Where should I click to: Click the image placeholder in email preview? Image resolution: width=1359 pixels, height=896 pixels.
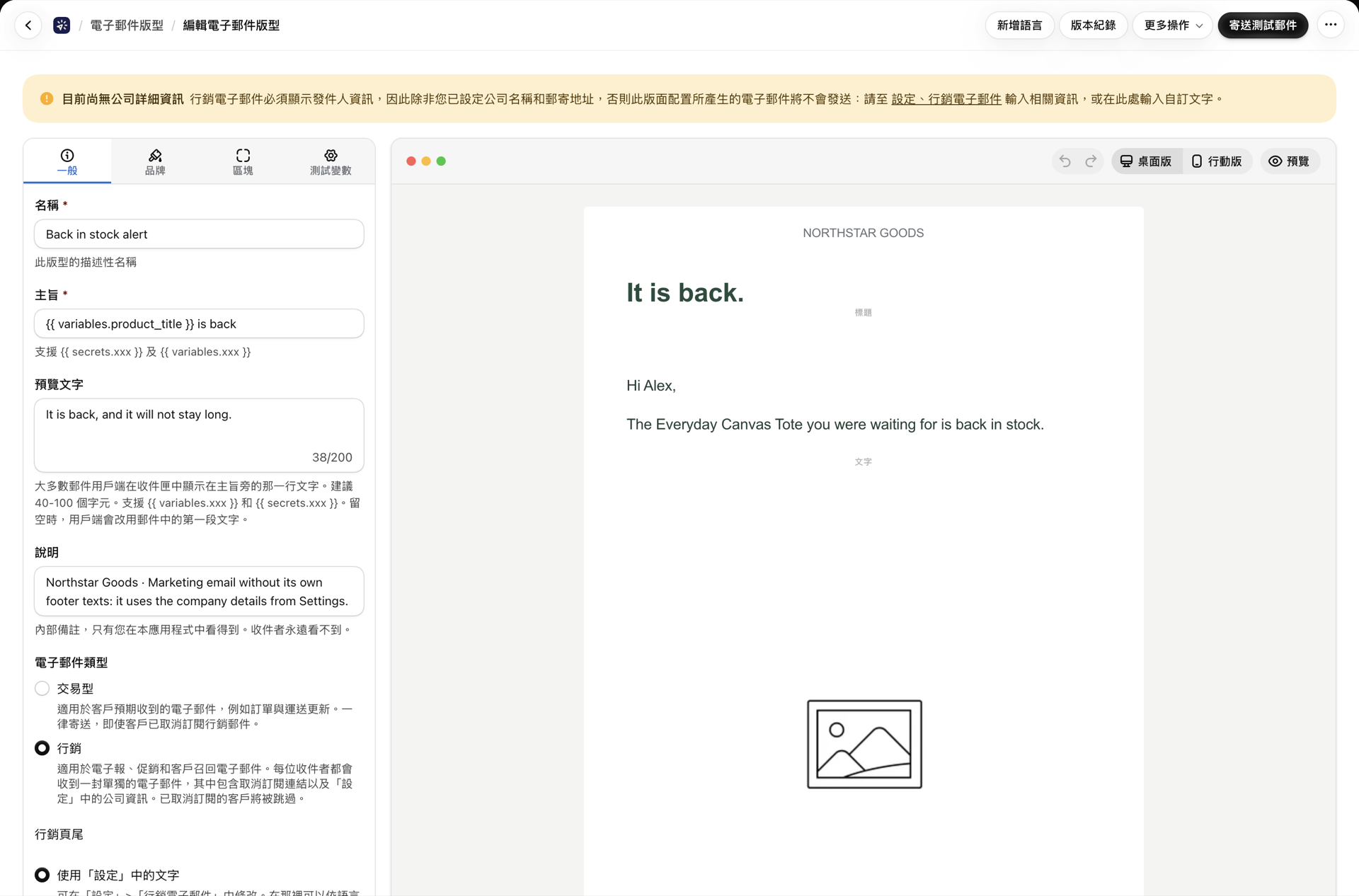pos(864,744)
